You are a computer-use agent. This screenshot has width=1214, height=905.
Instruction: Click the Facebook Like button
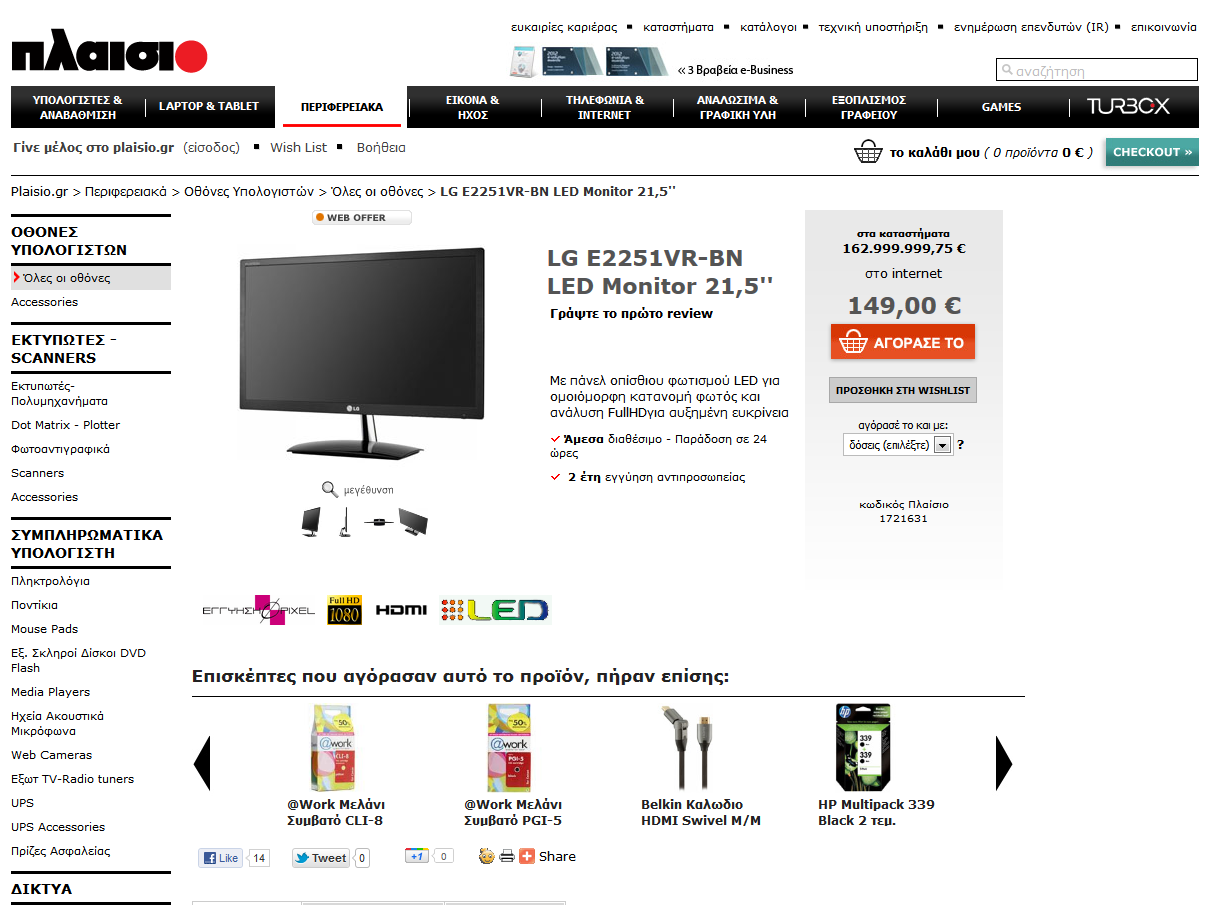point(221,858)
